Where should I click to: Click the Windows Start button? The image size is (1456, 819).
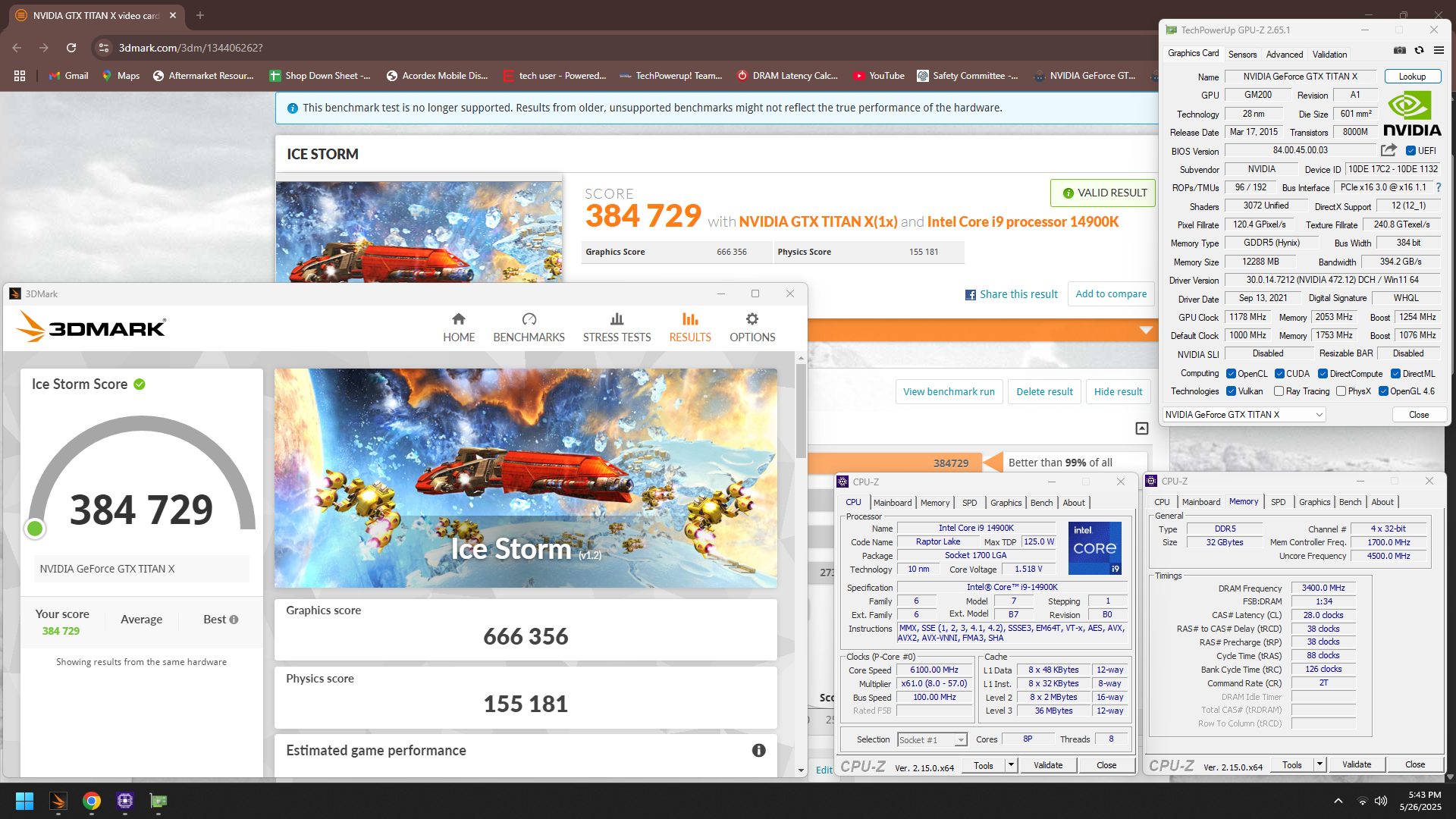coord(24,801)
